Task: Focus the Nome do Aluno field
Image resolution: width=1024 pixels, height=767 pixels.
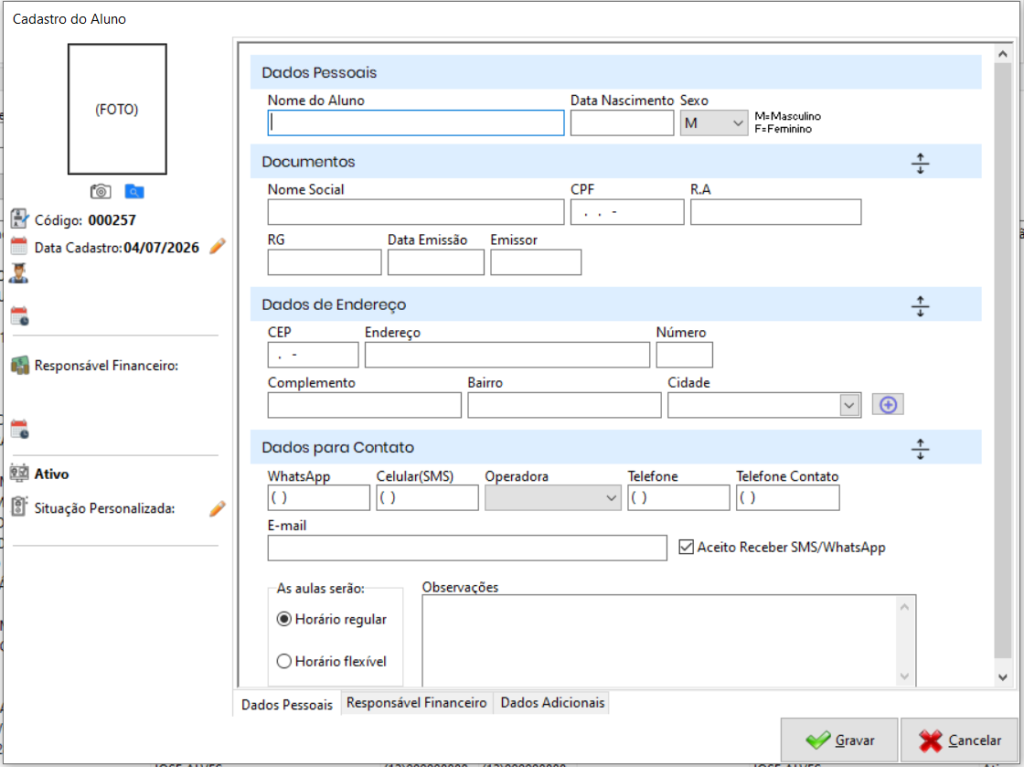Action: [x=416, y=123]
